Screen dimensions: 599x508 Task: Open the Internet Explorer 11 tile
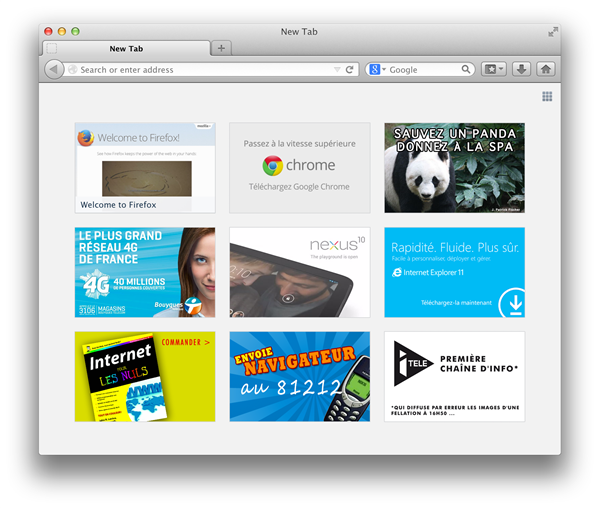pos(455,272)
